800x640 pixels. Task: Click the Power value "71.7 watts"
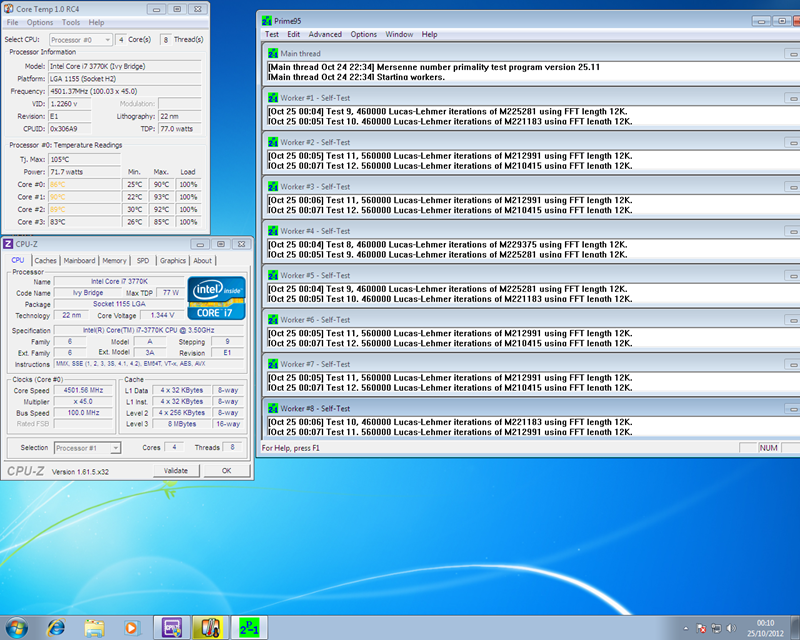tap(85, 172)
